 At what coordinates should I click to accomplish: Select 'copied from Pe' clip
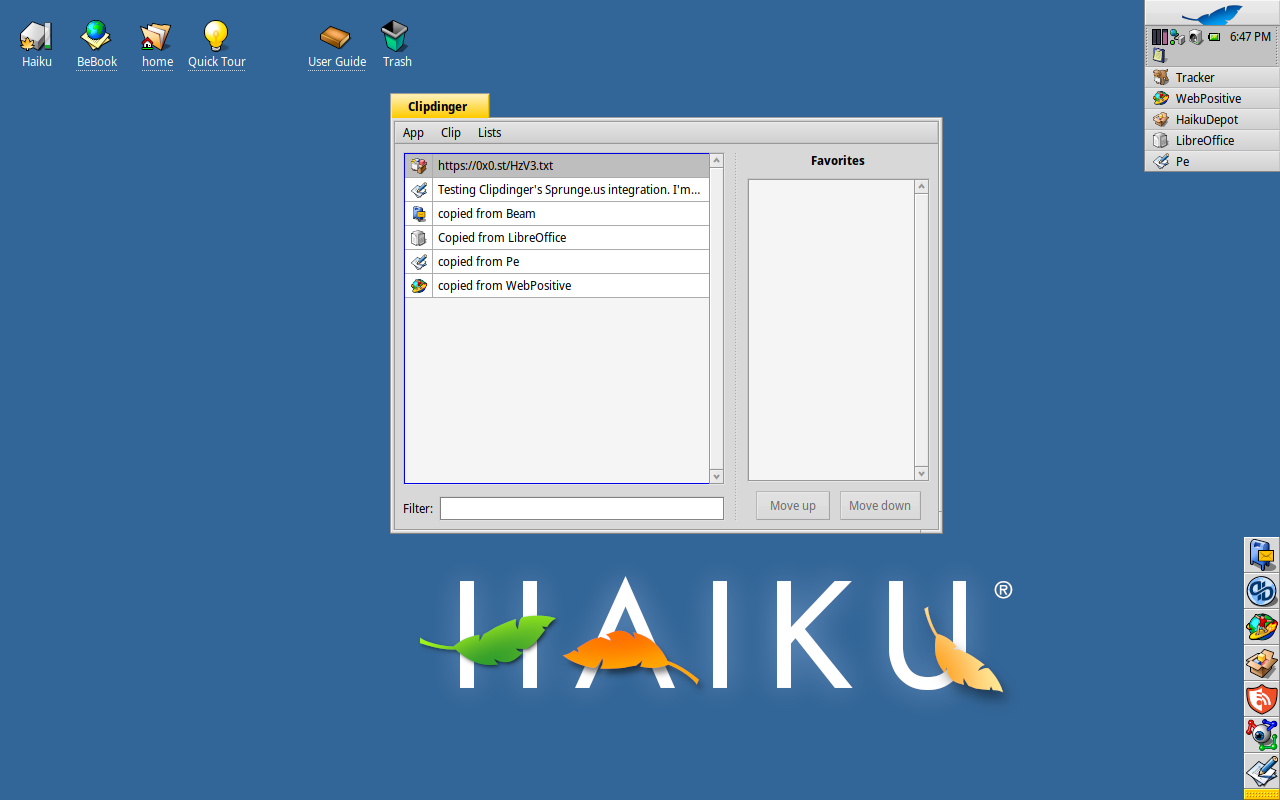(557, 262)
